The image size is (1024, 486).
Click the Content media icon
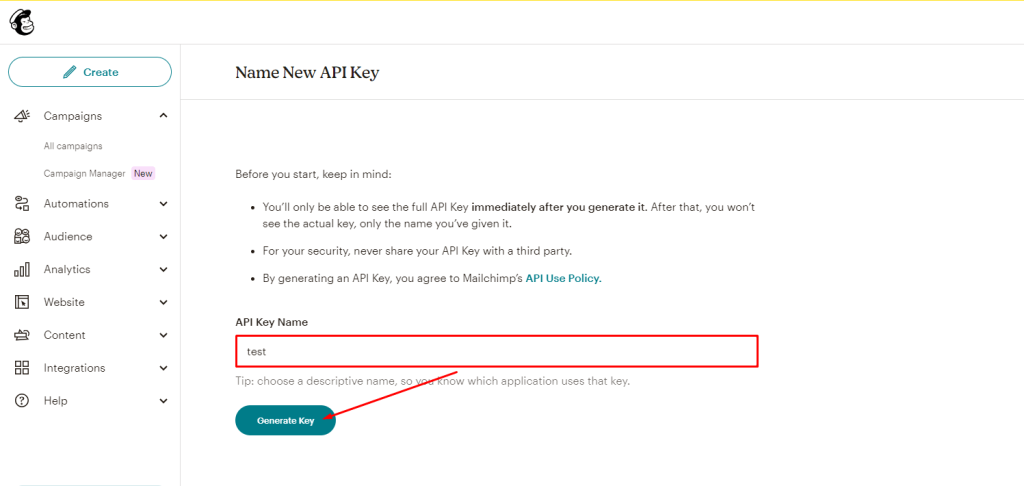(22, 335)
